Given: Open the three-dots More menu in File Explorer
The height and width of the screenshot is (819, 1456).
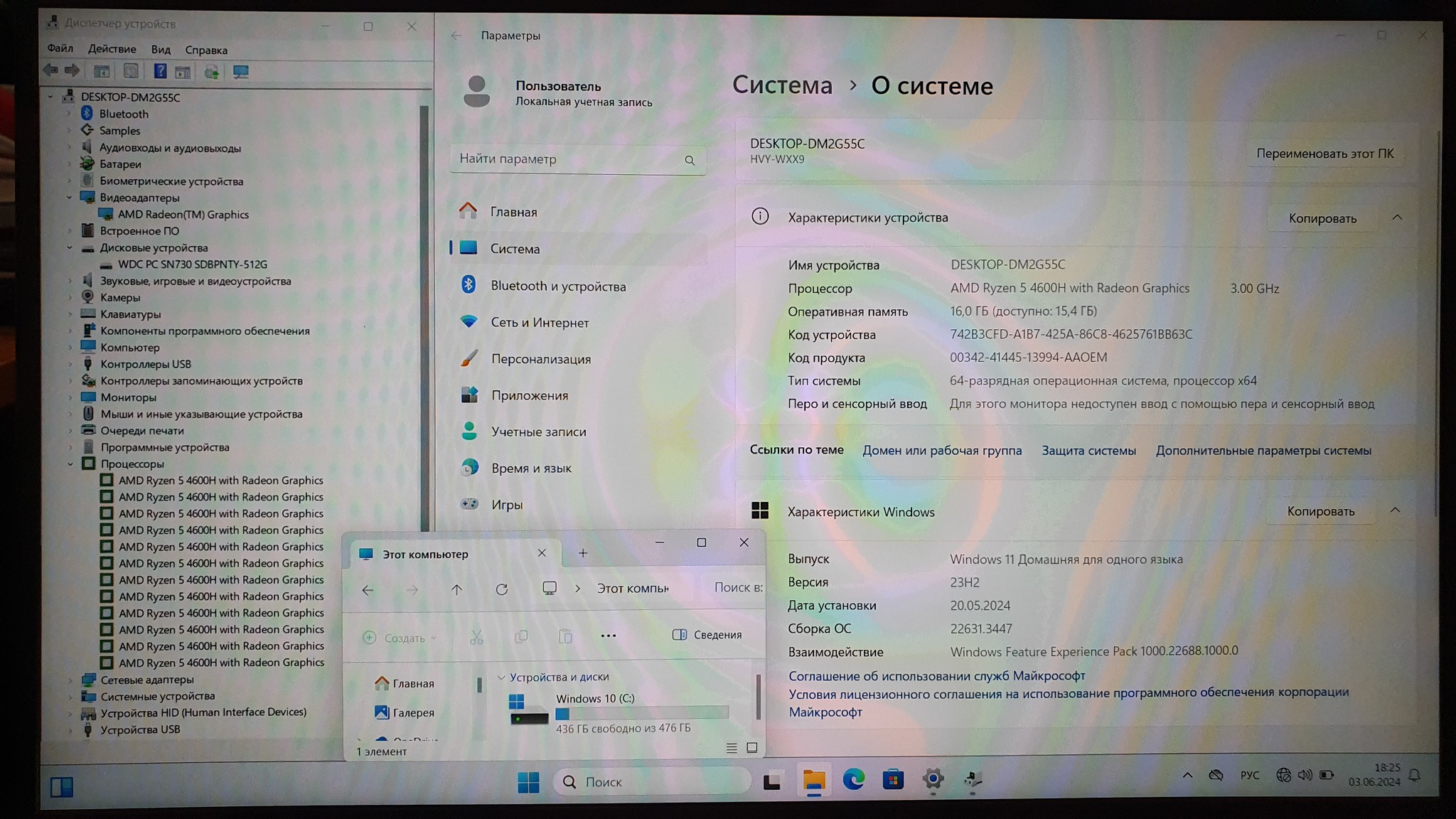Looking at the screenshot, I should click(609, 636).
